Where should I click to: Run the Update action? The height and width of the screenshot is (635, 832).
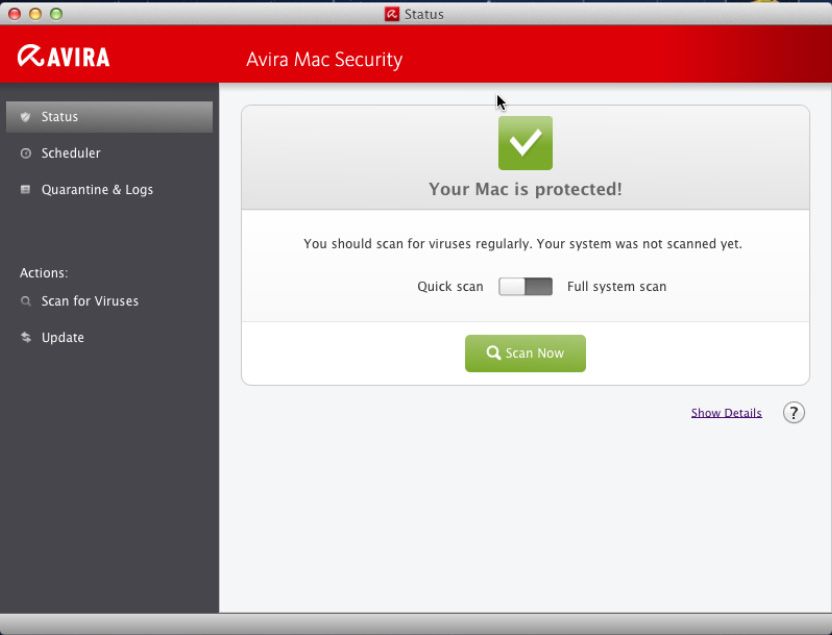point(109,337)
